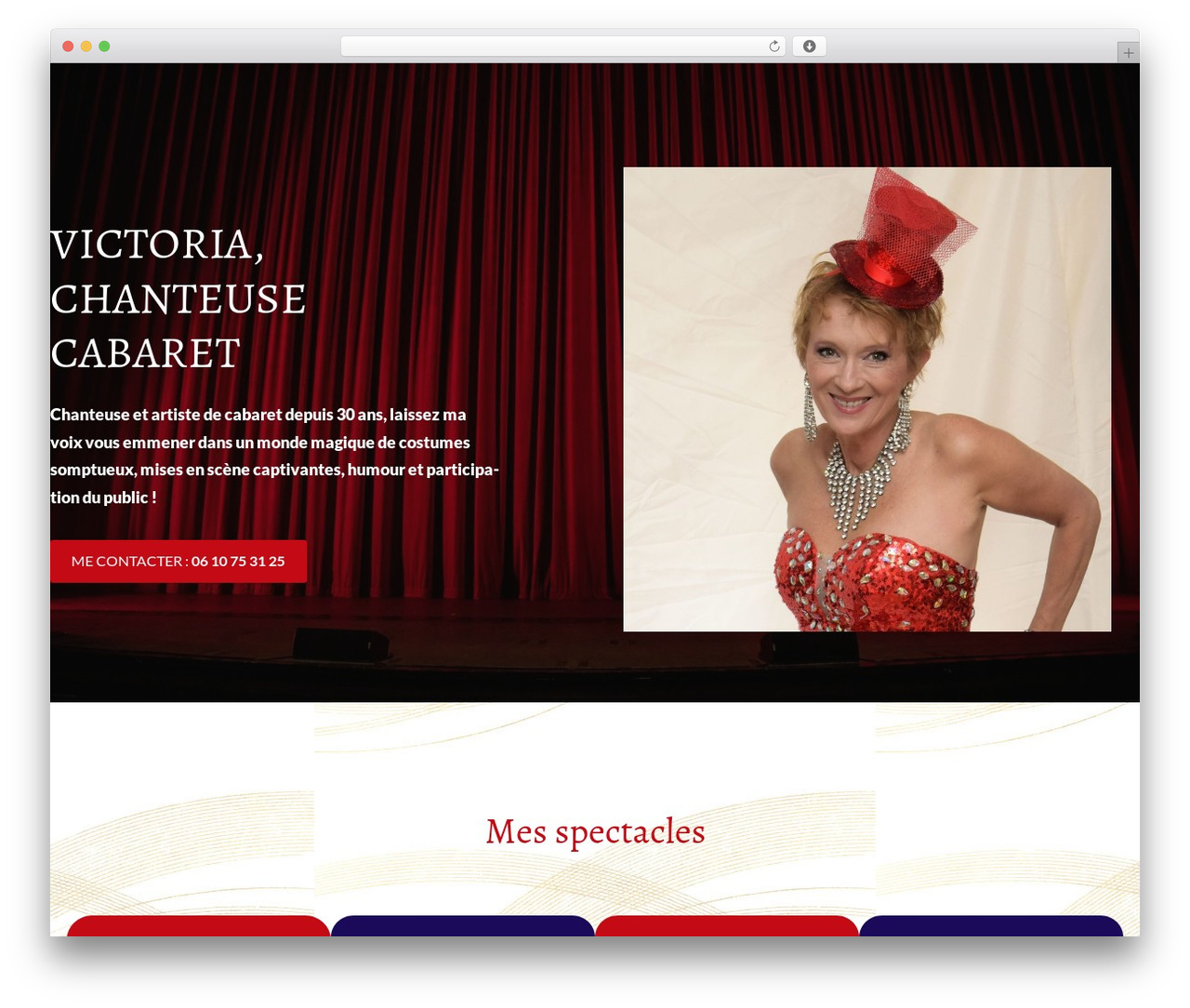The width and height of the screenshot is (1190, 1008).
Task: Click the Me Contacter phone button
Action: pos(178,562)
